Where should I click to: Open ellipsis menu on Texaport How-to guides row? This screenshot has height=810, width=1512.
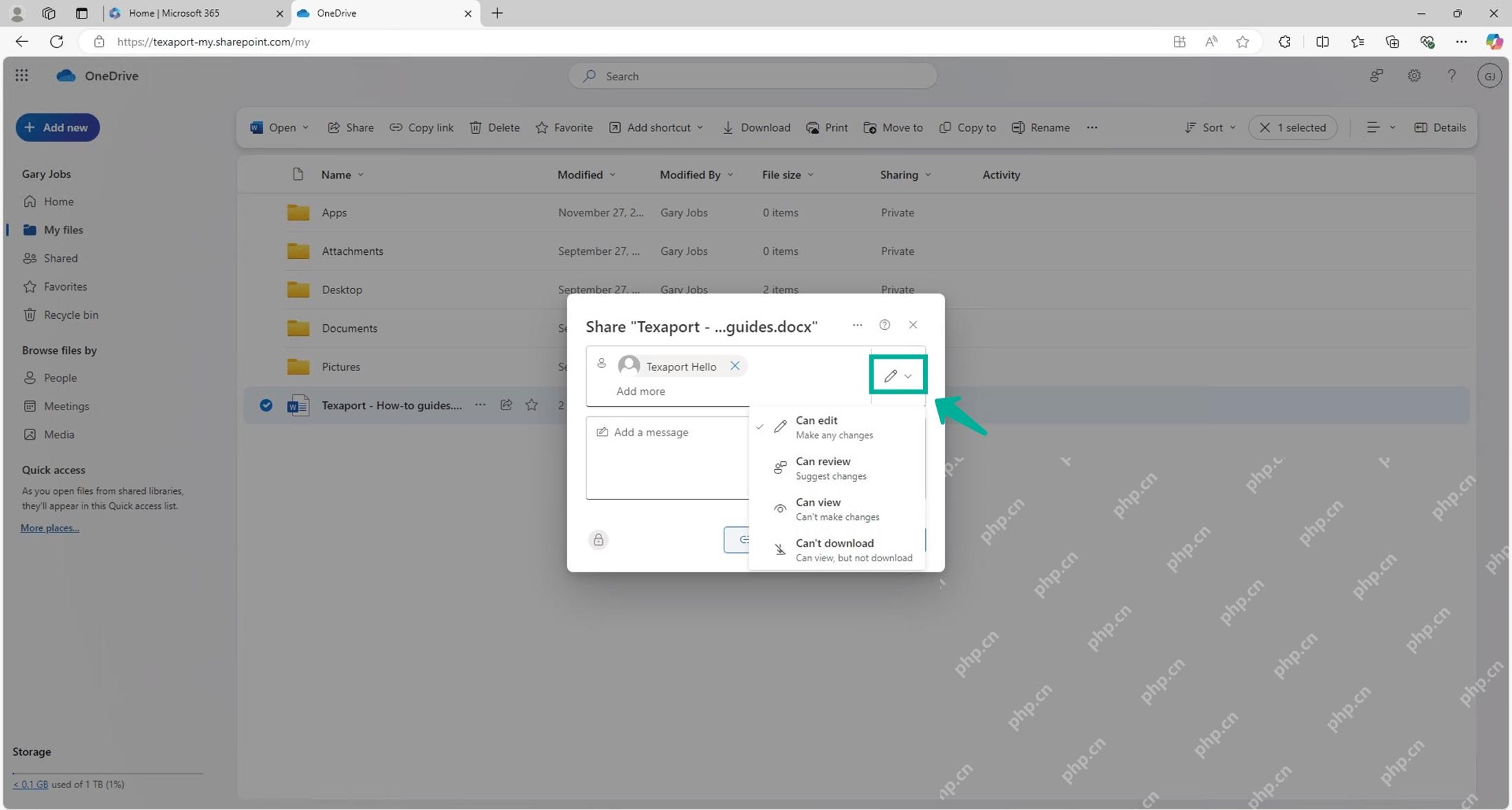480,405
